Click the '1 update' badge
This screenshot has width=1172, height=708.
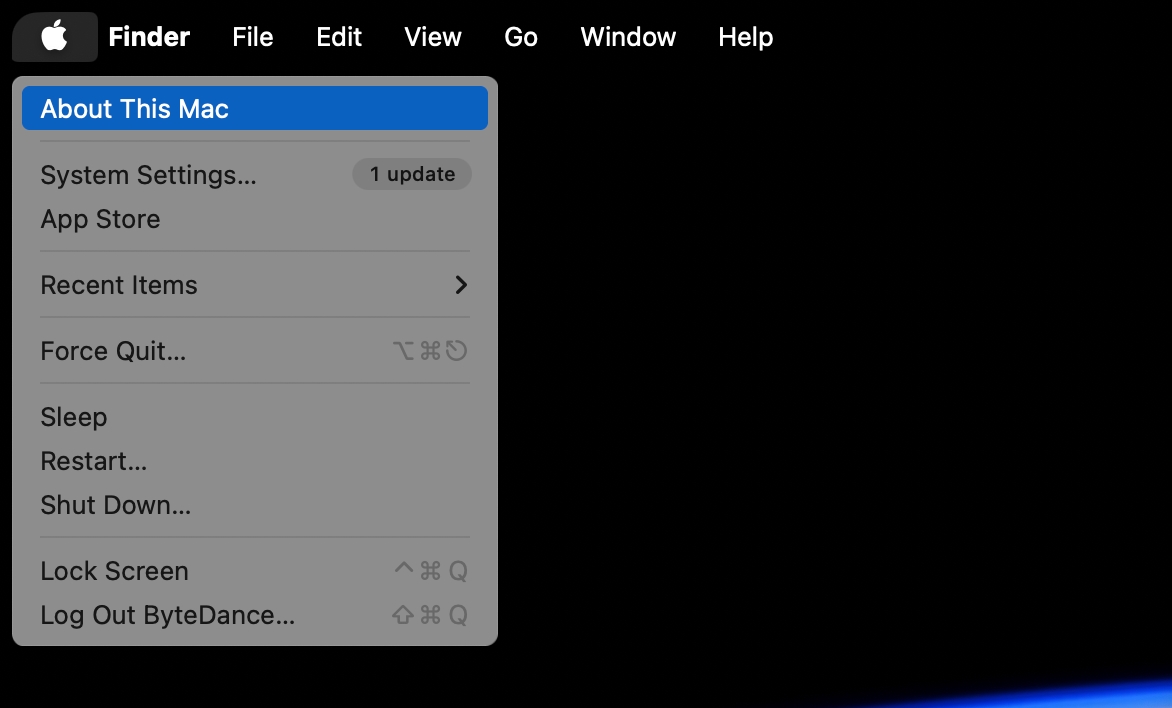pyautogui.click(x=412, y=175)
